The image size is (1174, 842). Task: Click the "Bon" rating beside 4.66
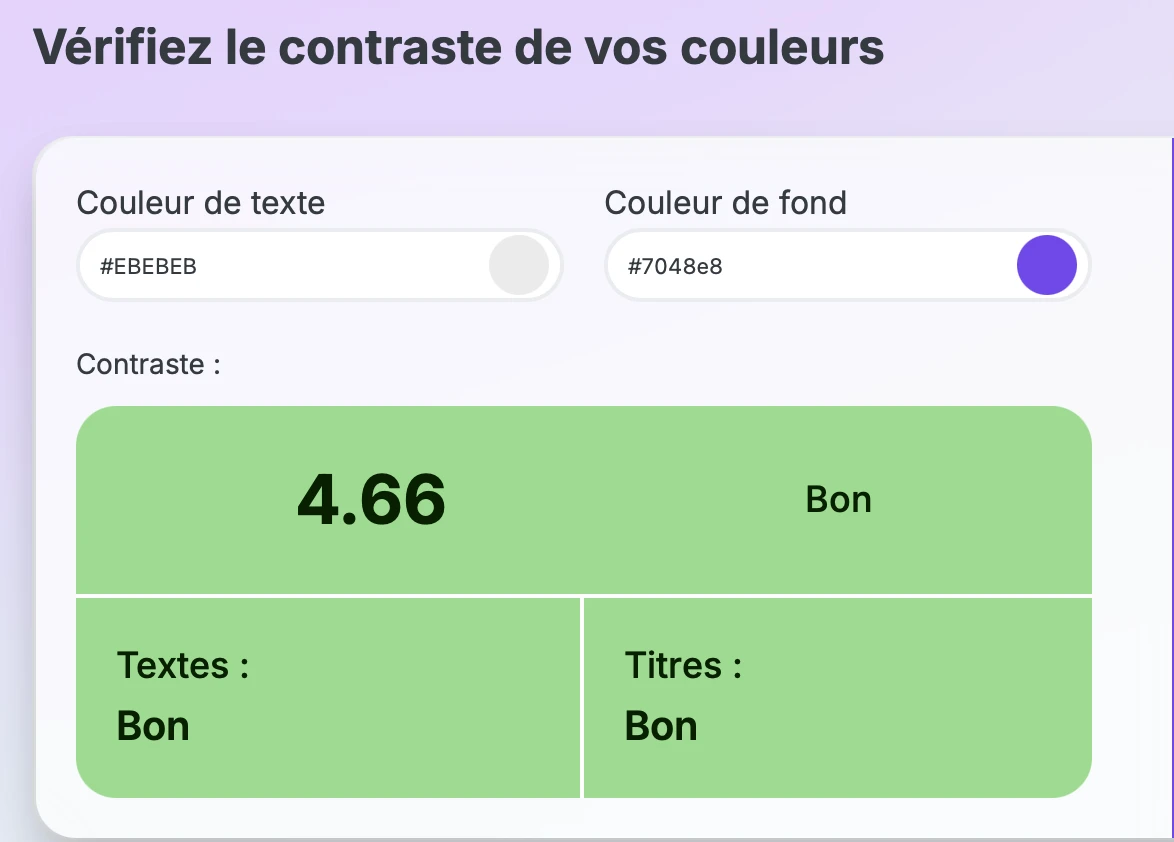838,500
